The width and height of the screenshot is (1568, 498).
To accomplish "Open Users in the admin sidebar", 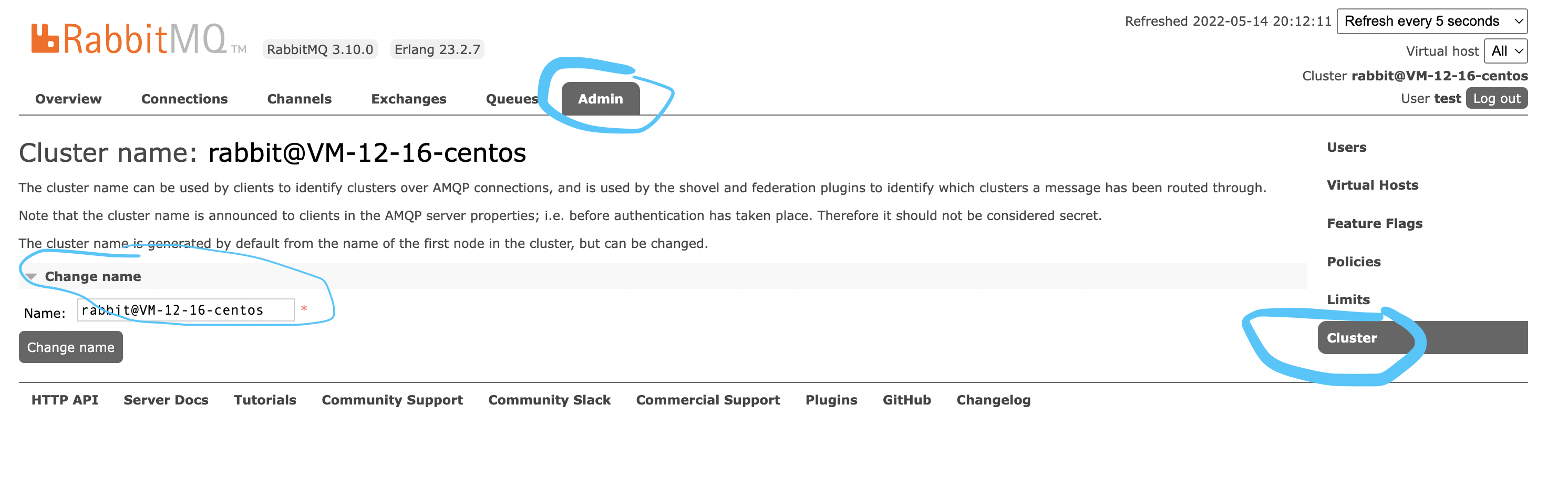I will point(1346,147).
